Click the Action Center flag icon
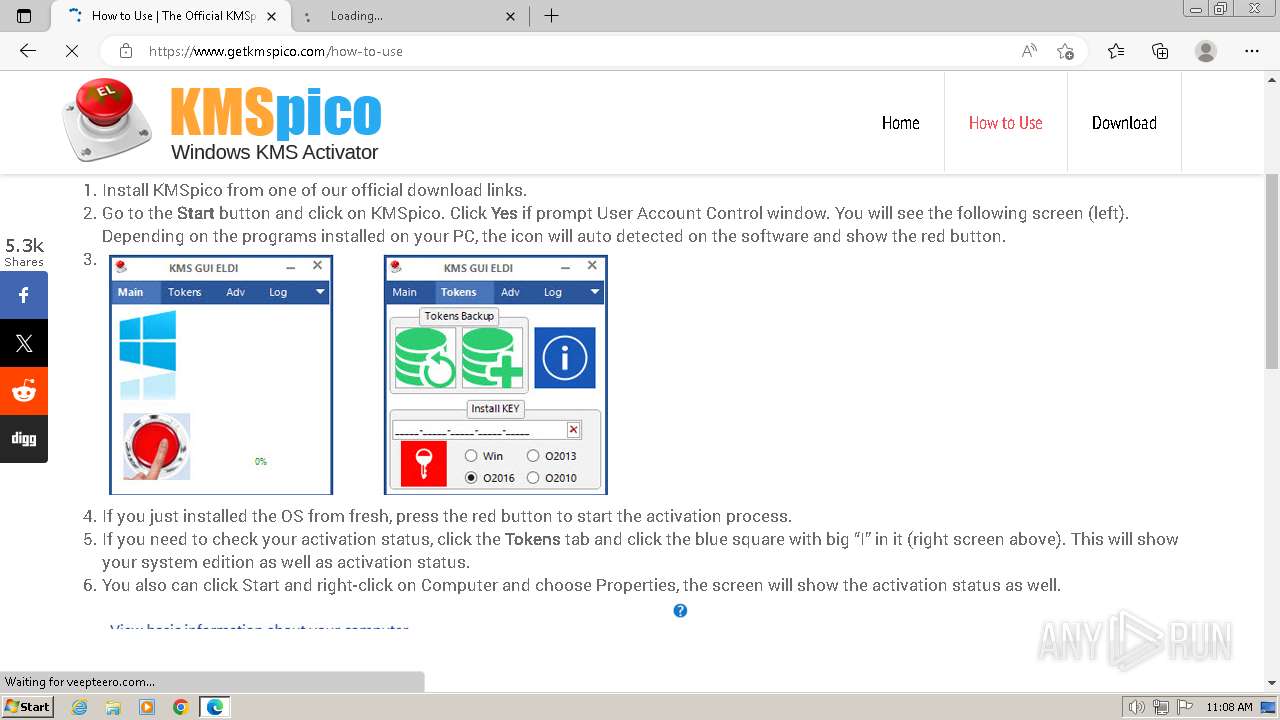Viewport: 1280px width, 720px height. pyautogui.click(x=1184, y=707)
